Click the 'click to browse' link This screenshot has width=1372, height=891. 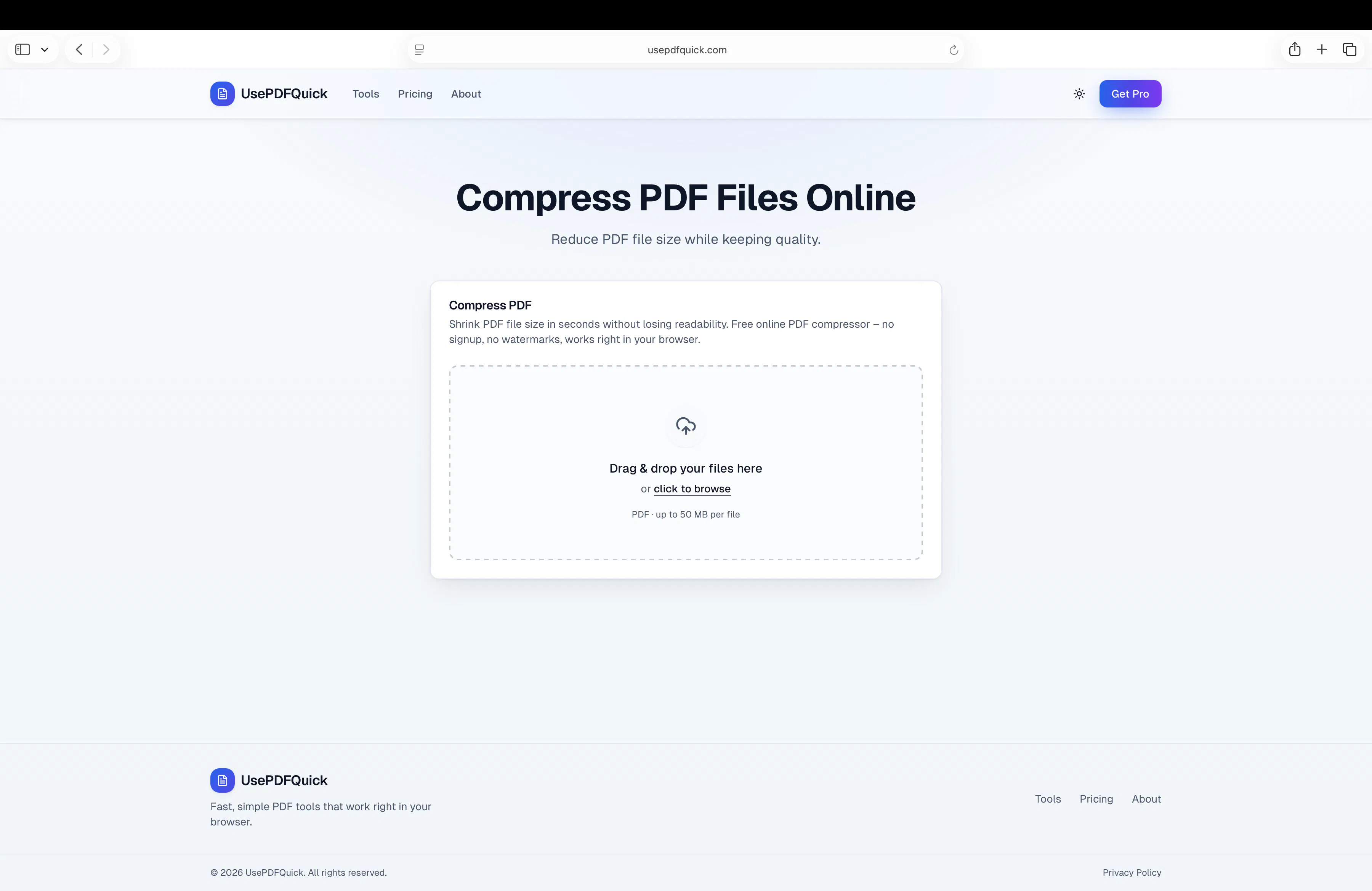coord(692,489)
